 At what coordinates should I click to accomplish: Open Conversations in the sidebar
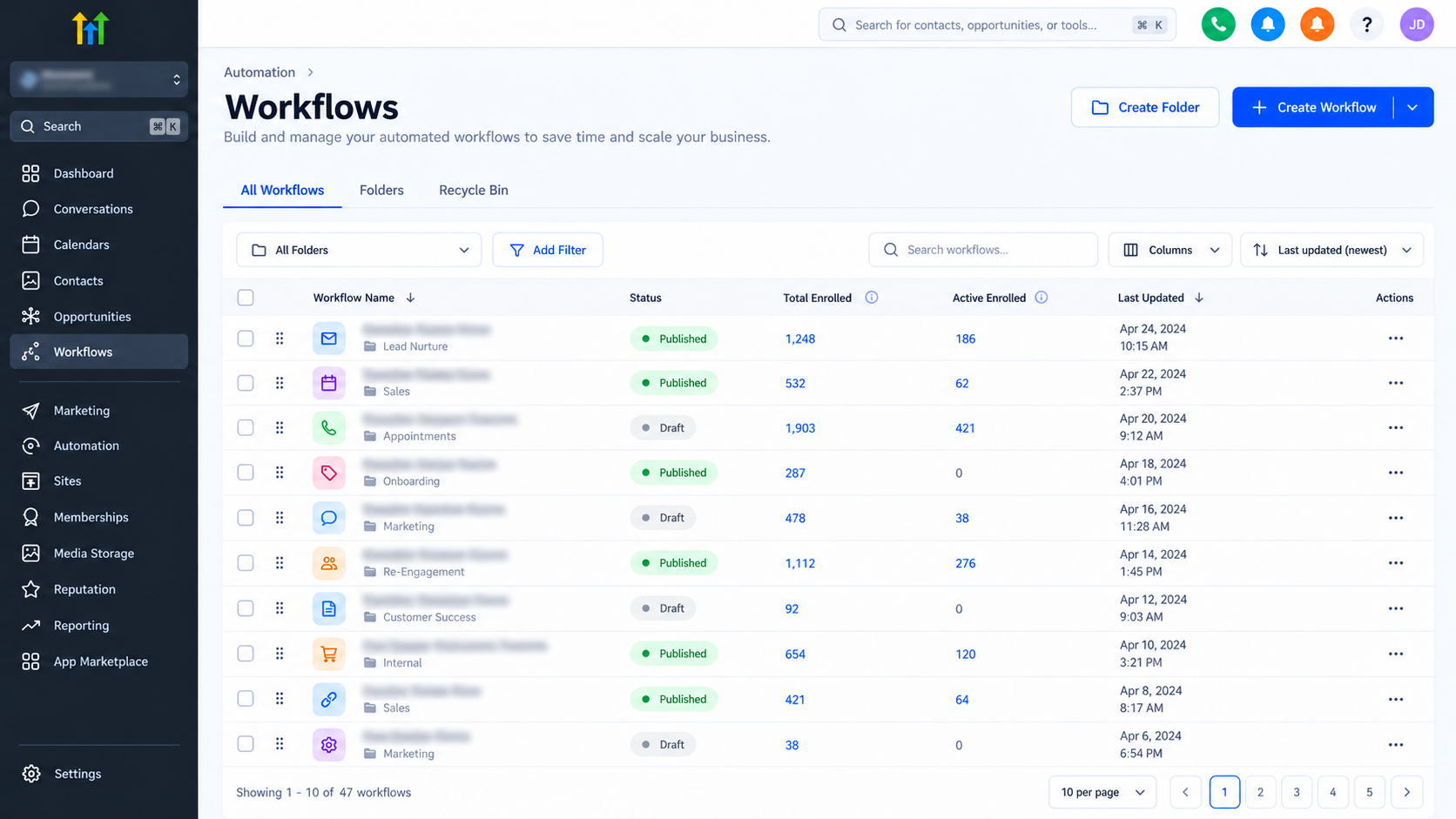click(99, 209)
